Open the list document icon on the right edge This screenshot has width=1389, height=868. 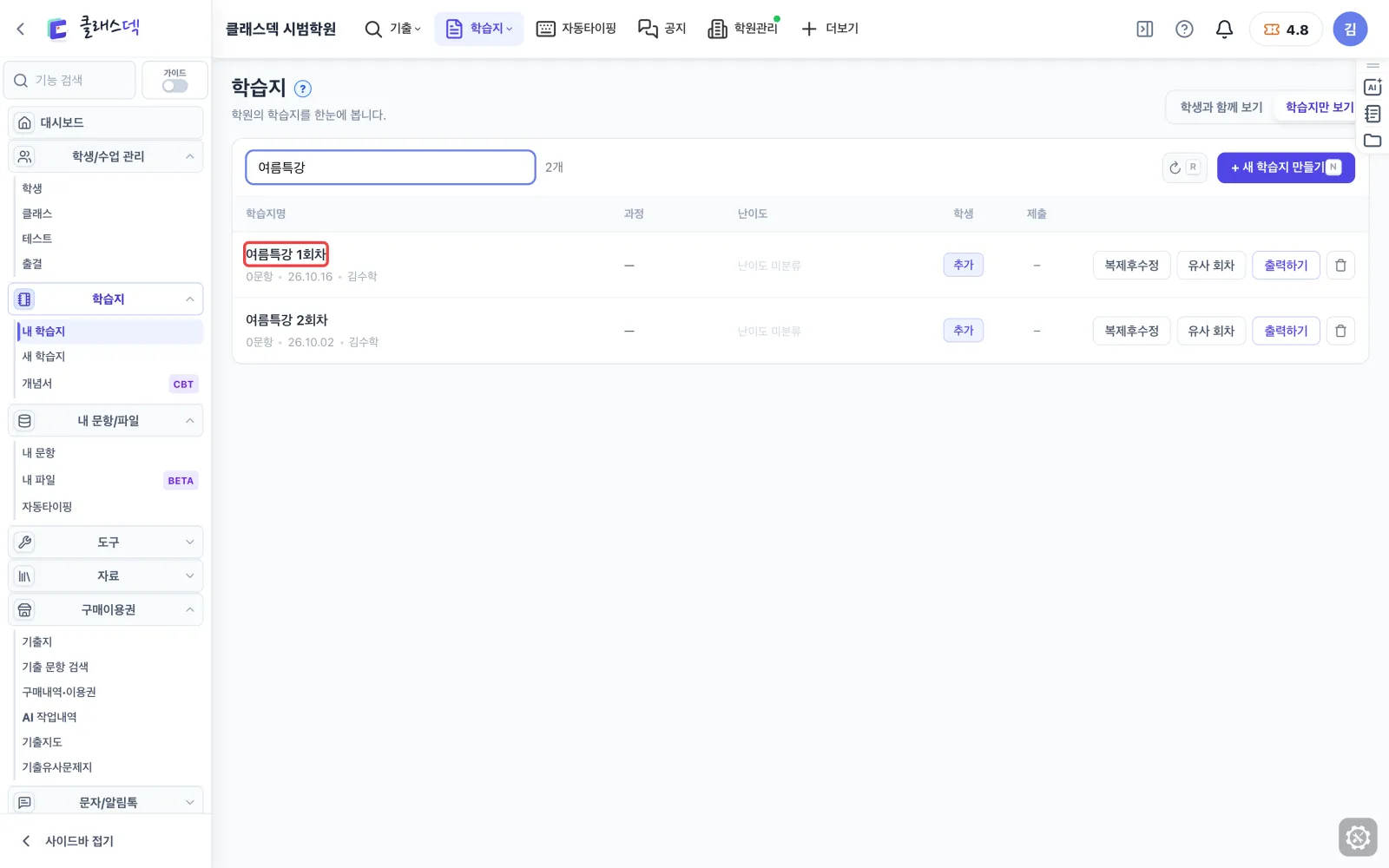click(1373, 114)
